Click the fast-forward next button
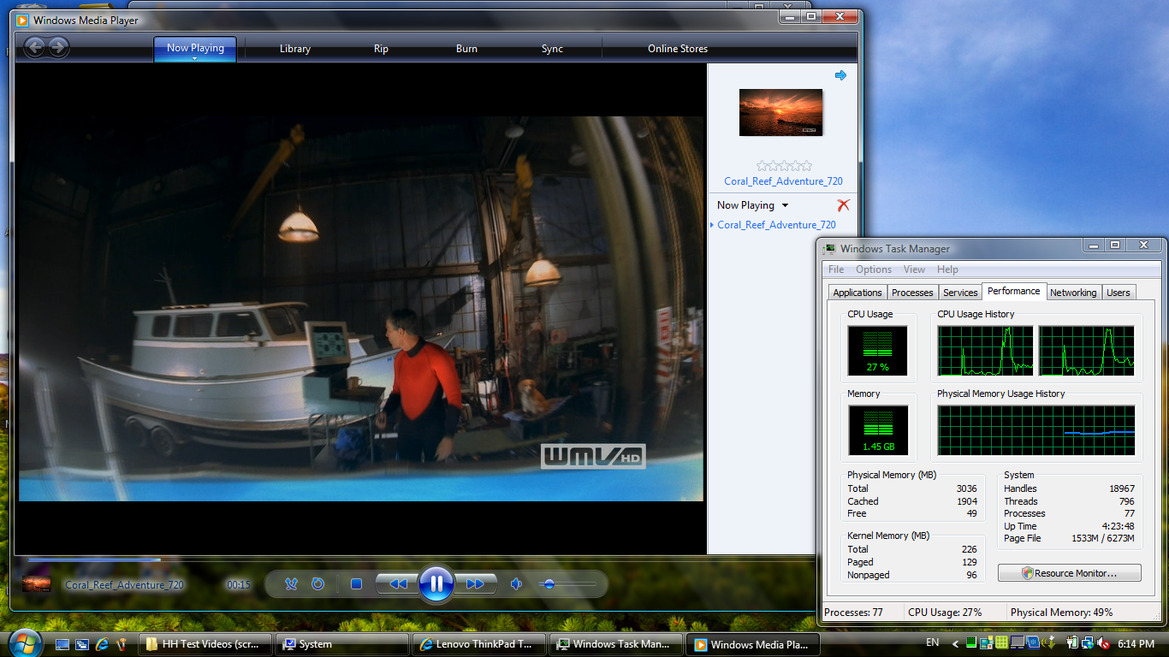Viewport: 1169px width, 657px height. [x=475, y=584]
